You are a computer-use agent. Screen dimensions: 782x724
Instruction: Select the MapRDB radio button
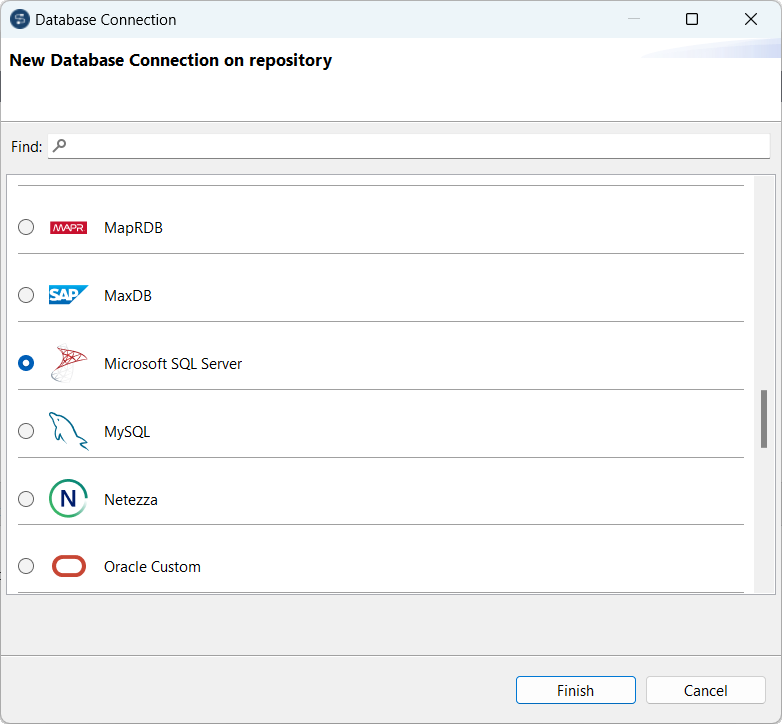point(26,228)
